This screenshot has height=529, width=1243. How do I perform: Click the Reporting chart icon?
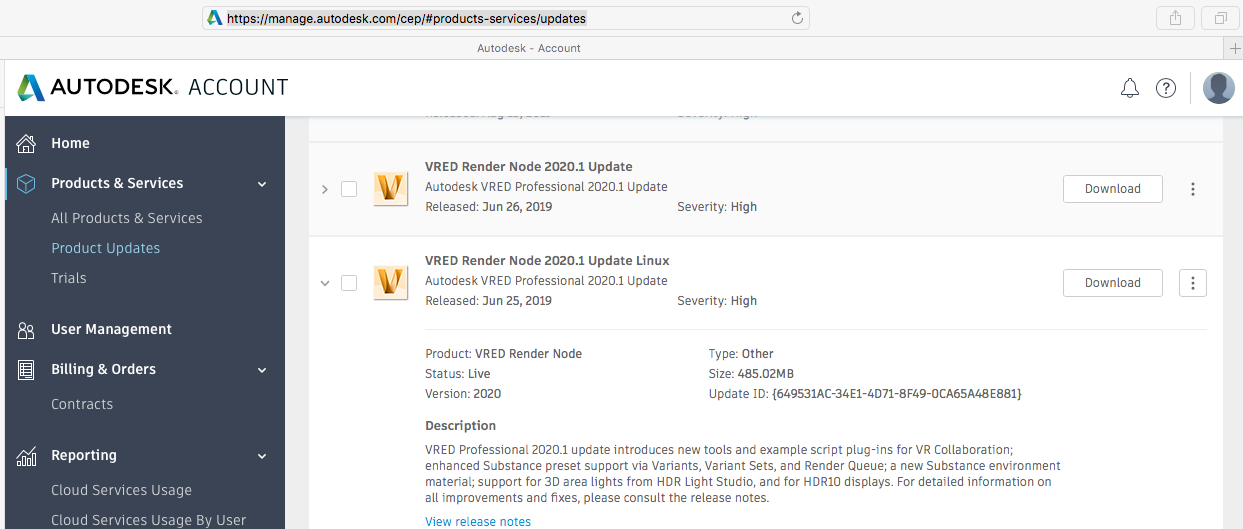click(x=27, y=456)
